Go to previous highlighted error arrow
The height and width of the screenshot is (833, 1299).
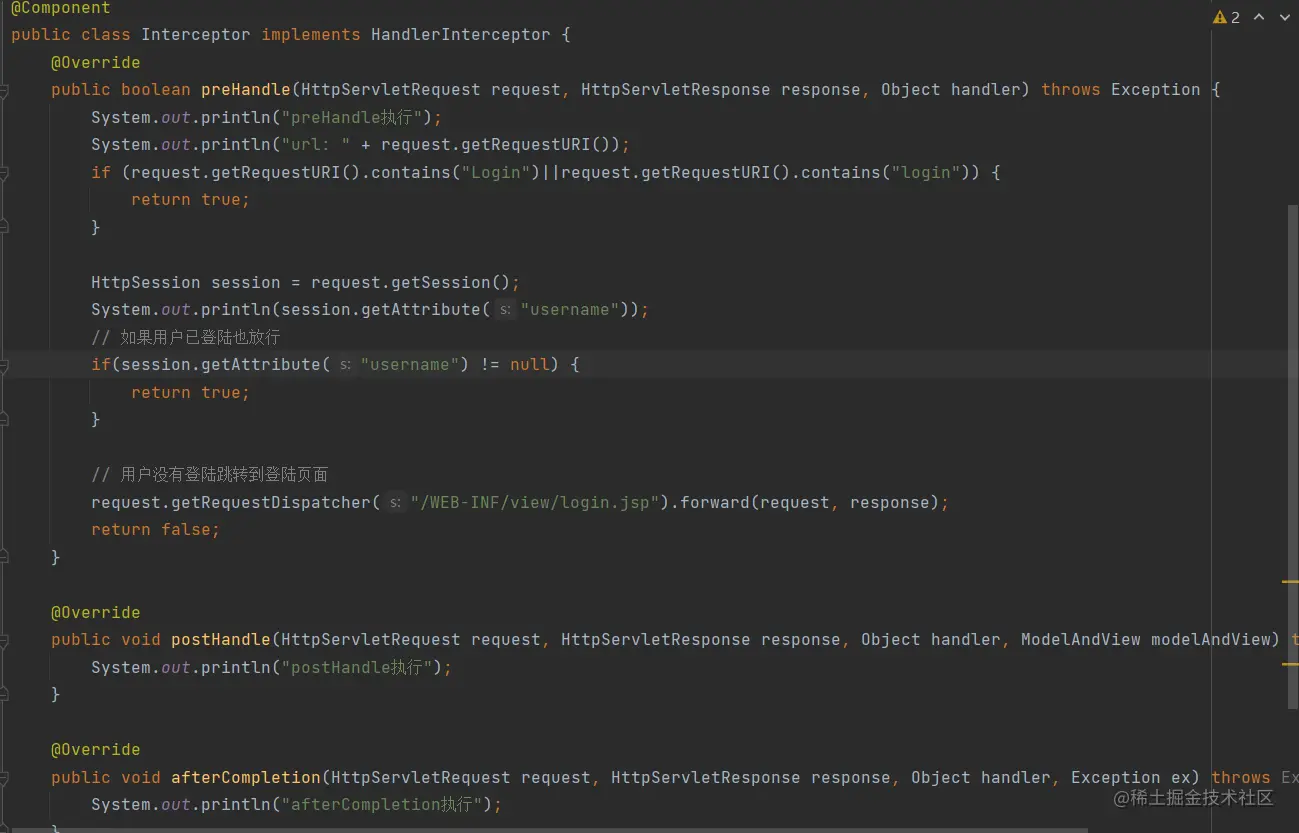click(x=1259, y=17)
